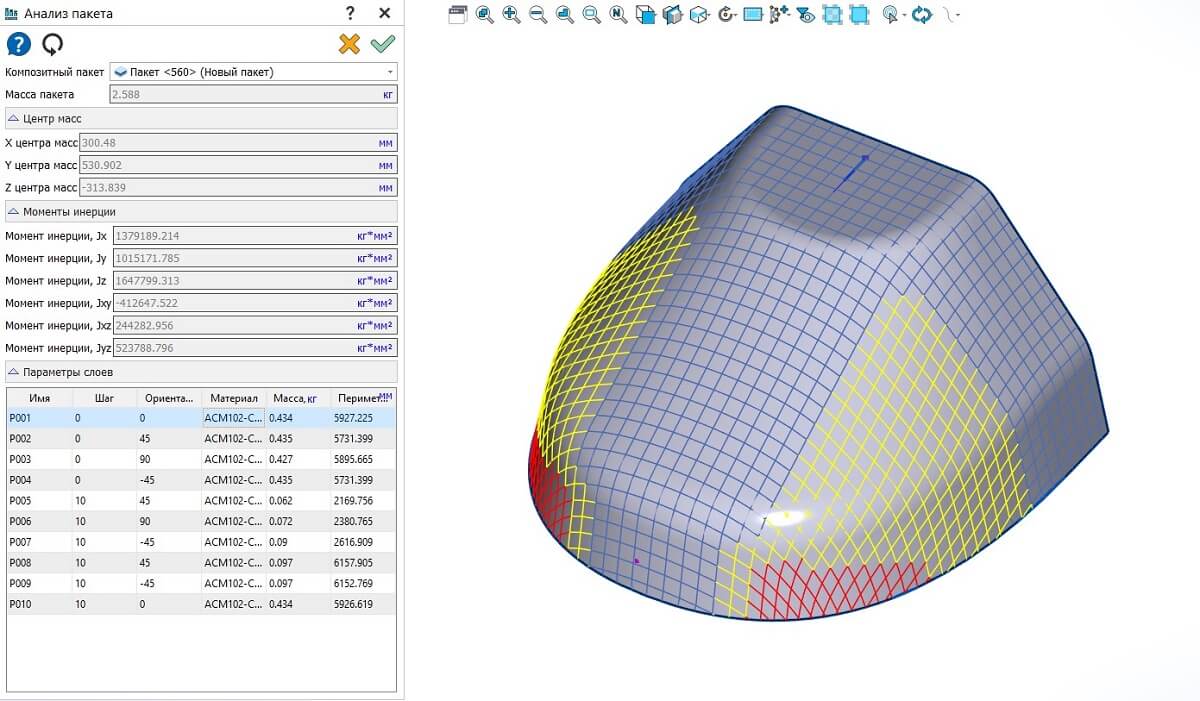Sort by the Имя column header

pyautogui.click(x=39, y=398)
